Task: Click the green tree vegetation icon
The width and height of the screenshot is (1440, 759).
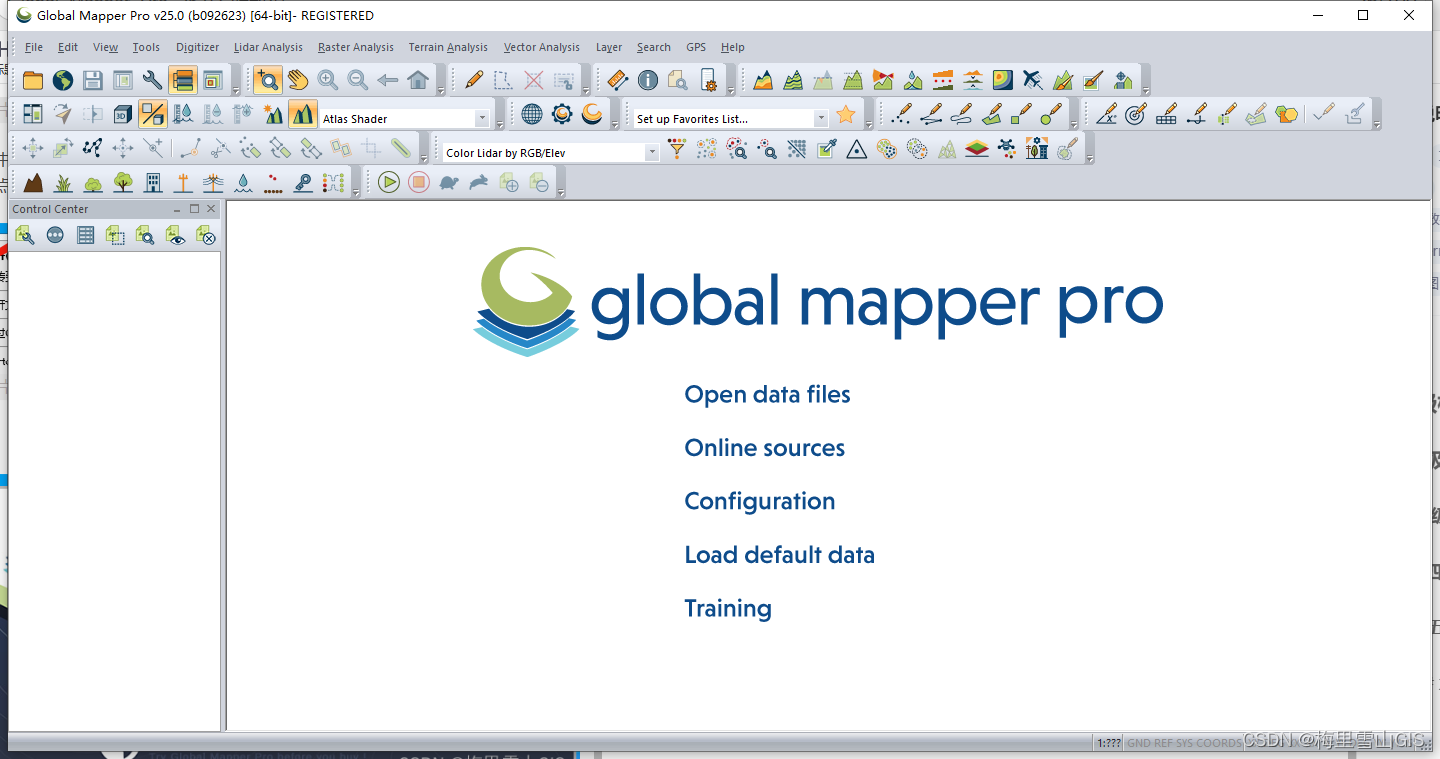Action: click(123, 183)
